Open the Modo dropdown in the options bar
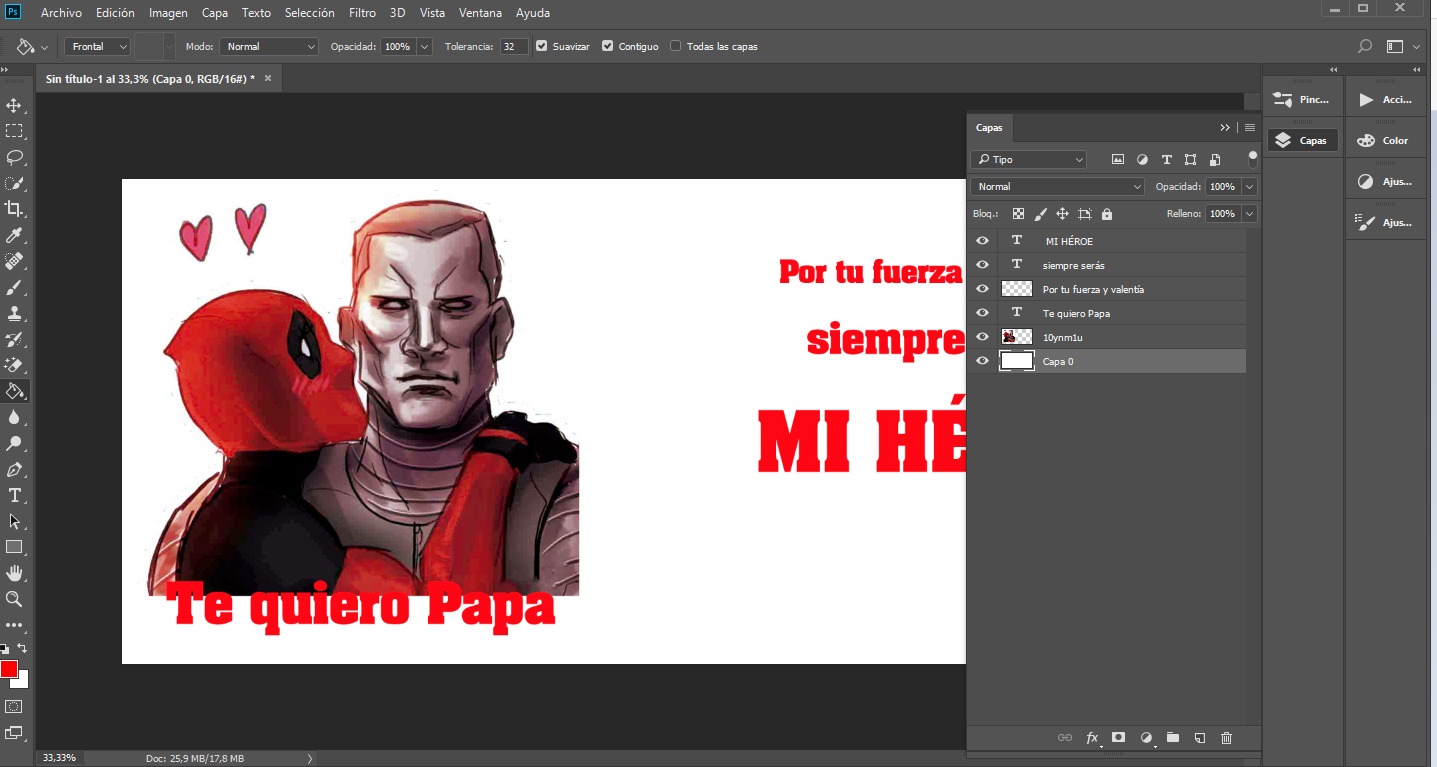 click(268, 45)
